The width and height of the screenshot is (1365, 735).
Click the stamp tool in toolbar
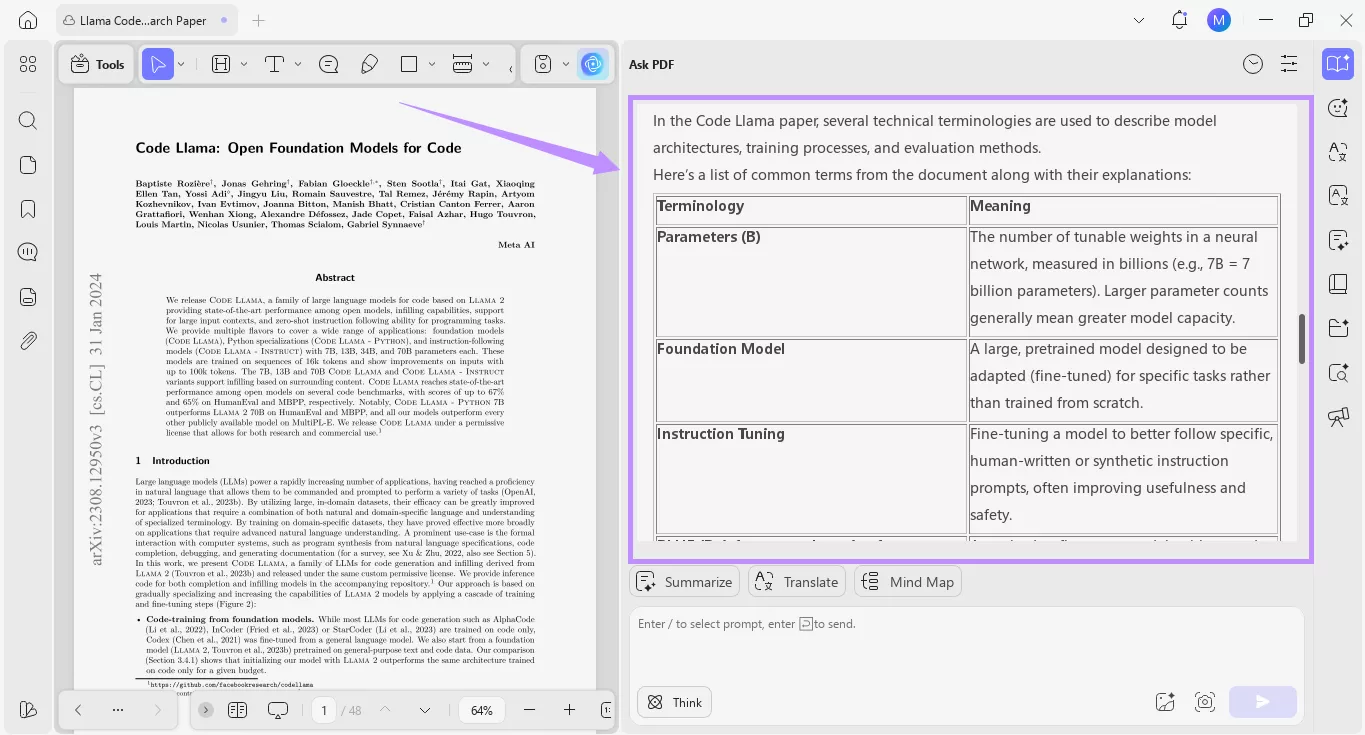coord(543,64)
